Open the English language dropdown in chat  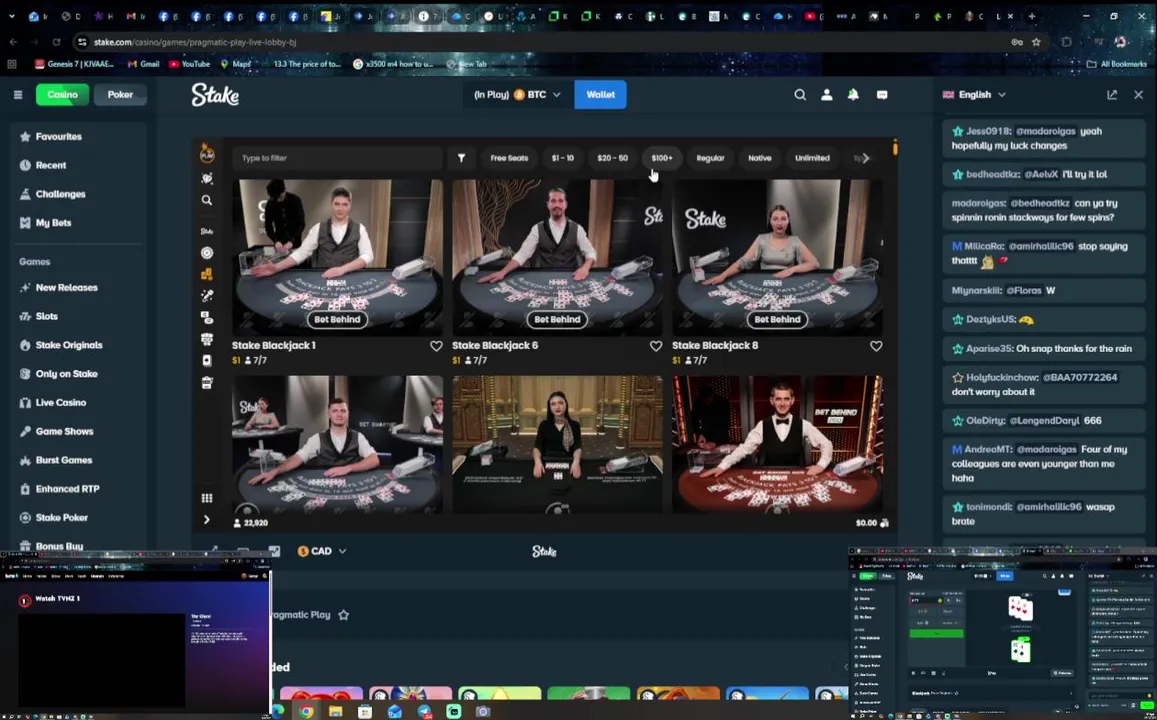pos(974,94)
